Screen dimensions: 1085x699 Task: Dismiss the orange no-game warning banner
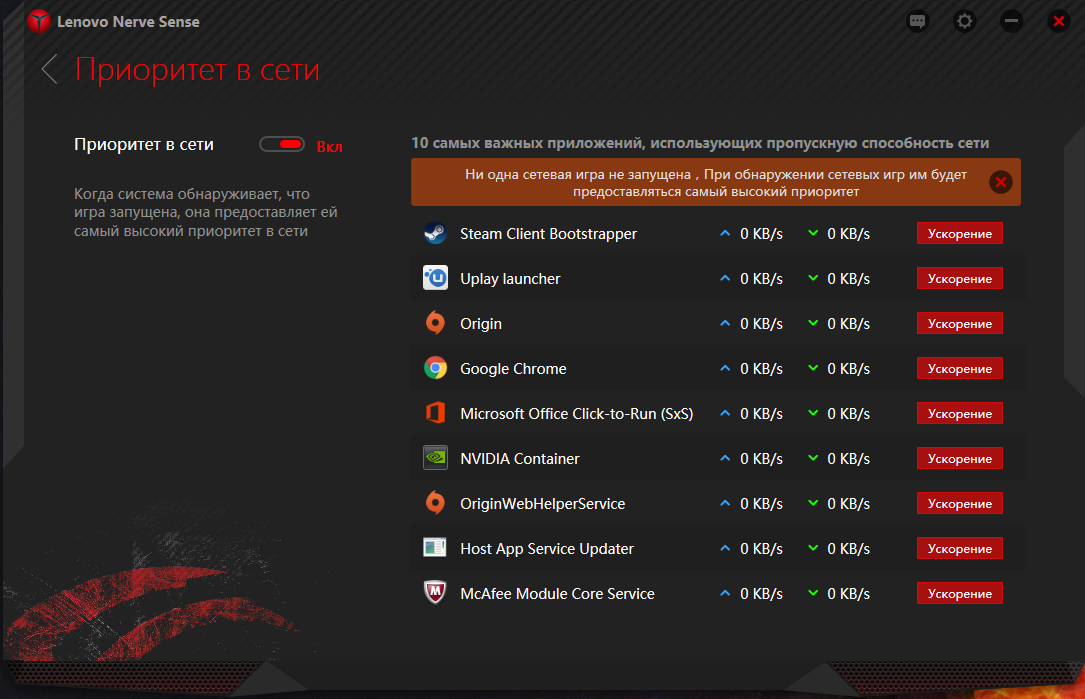[1001, 183]
